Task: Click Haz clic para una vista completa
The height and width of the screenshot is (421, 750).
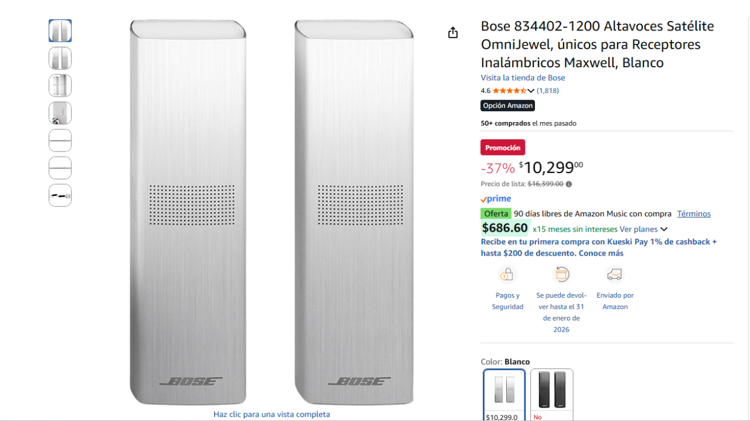Action: tap(271, 414)
